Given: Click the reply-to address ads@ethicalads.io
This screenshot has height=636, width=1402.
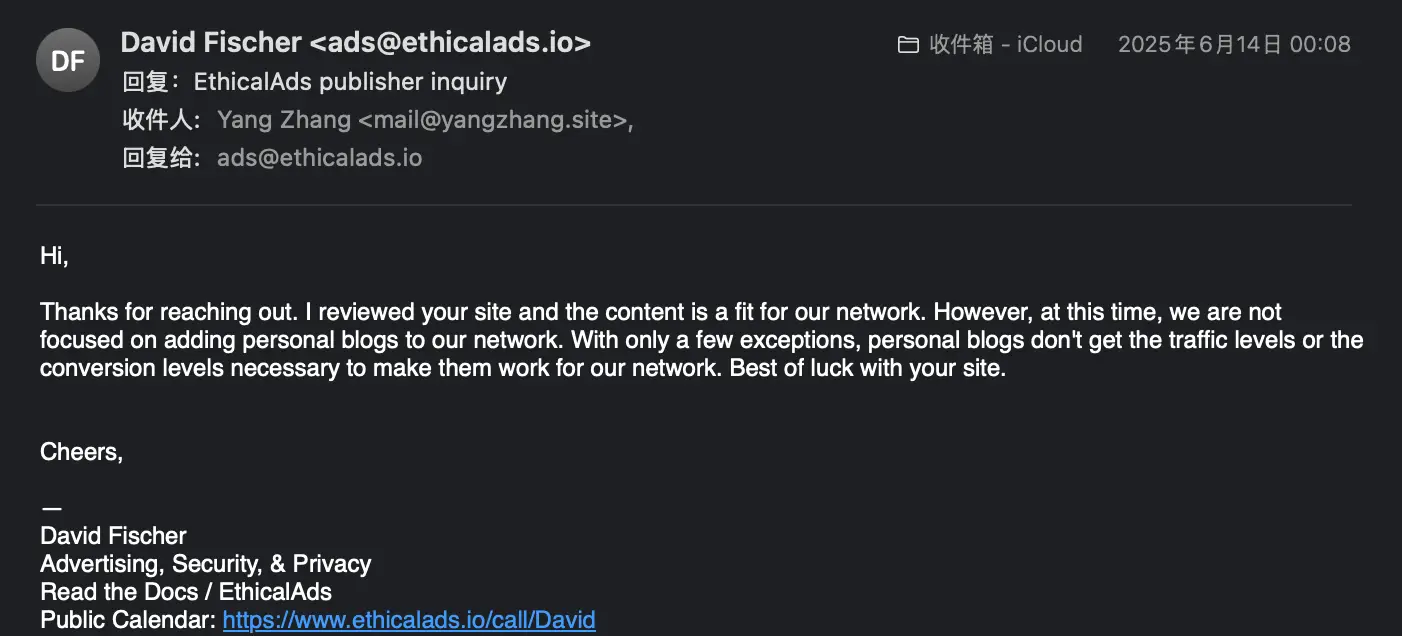Looking at the screenshot, I should [x=319, y=158].
